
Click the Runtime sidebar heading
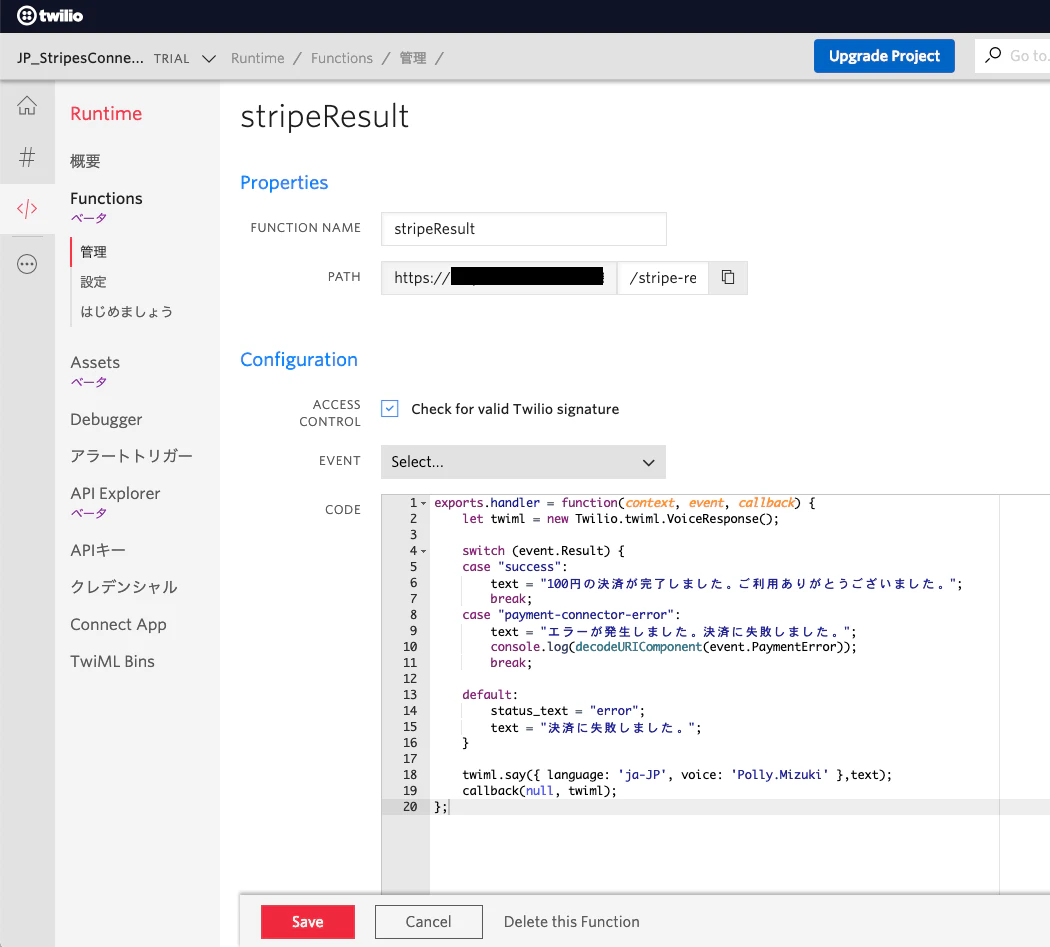click(x=106, y=113)
